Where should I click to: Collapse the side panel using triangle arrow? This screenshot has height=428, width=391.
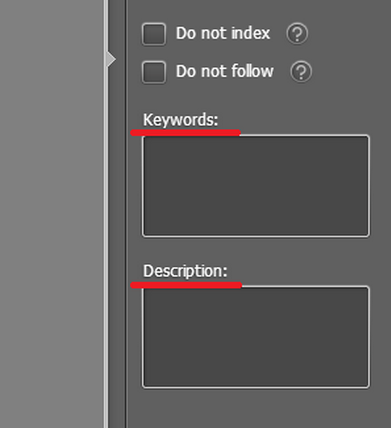[111, 59]
